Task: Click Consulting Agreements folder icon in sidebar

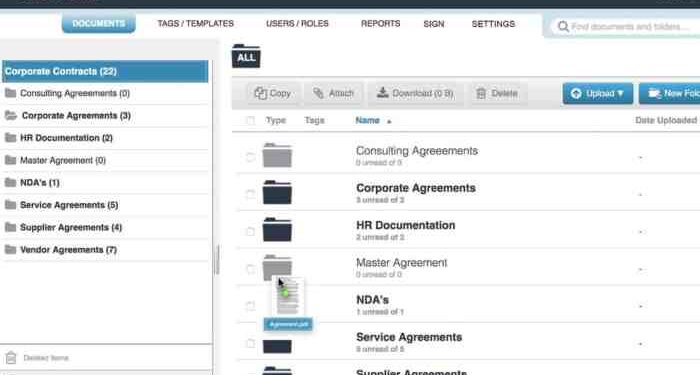Action: (10, 93)
